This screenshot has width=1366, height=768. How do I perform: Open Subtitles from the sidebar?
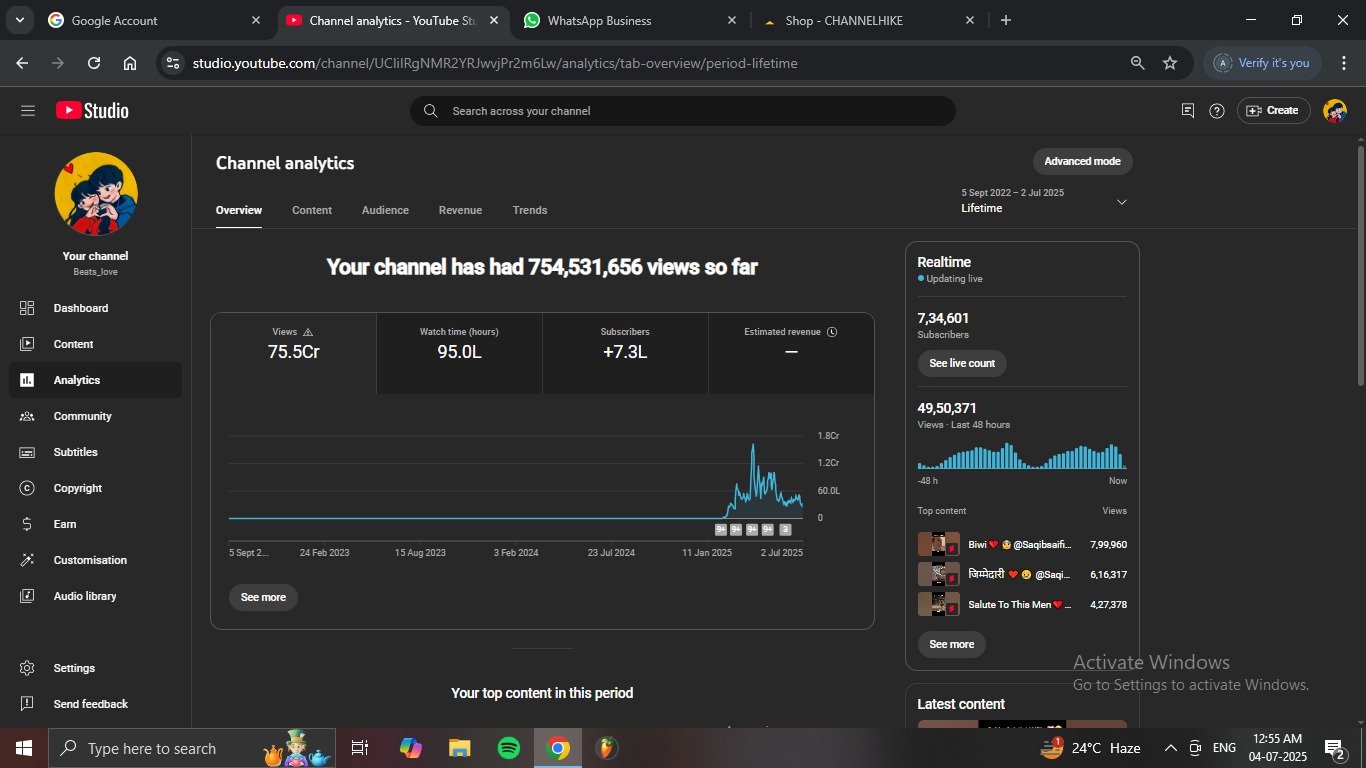(x=95, y=452)
